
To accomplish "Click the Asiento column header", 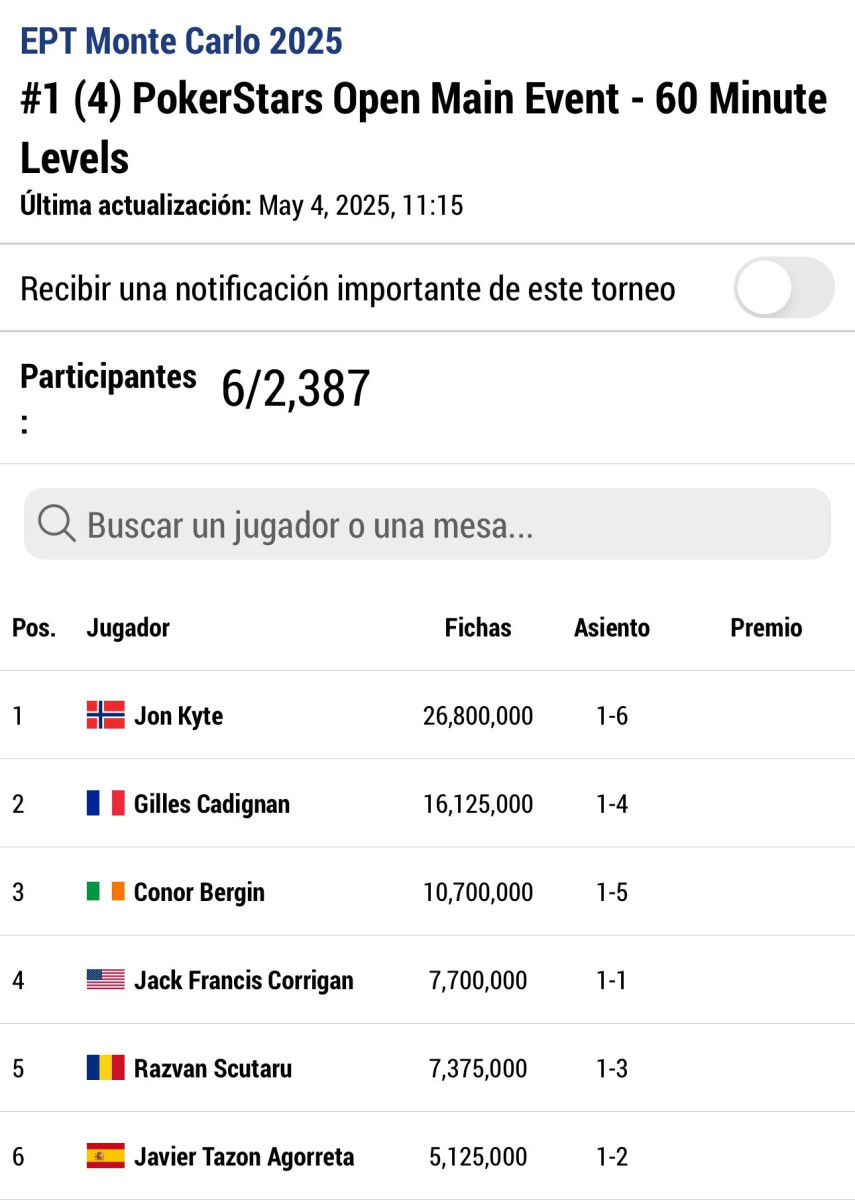I will coord(611,628).
